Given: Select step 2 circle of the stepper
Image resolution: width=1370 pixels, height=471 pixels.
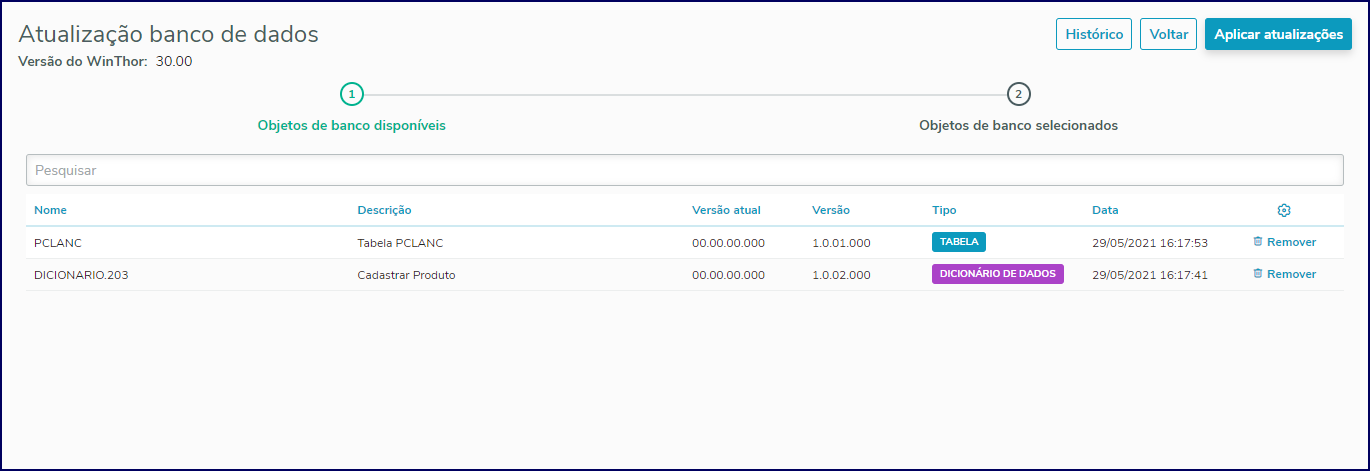Looking at the screenshot, I should [x=1018, y=94].
